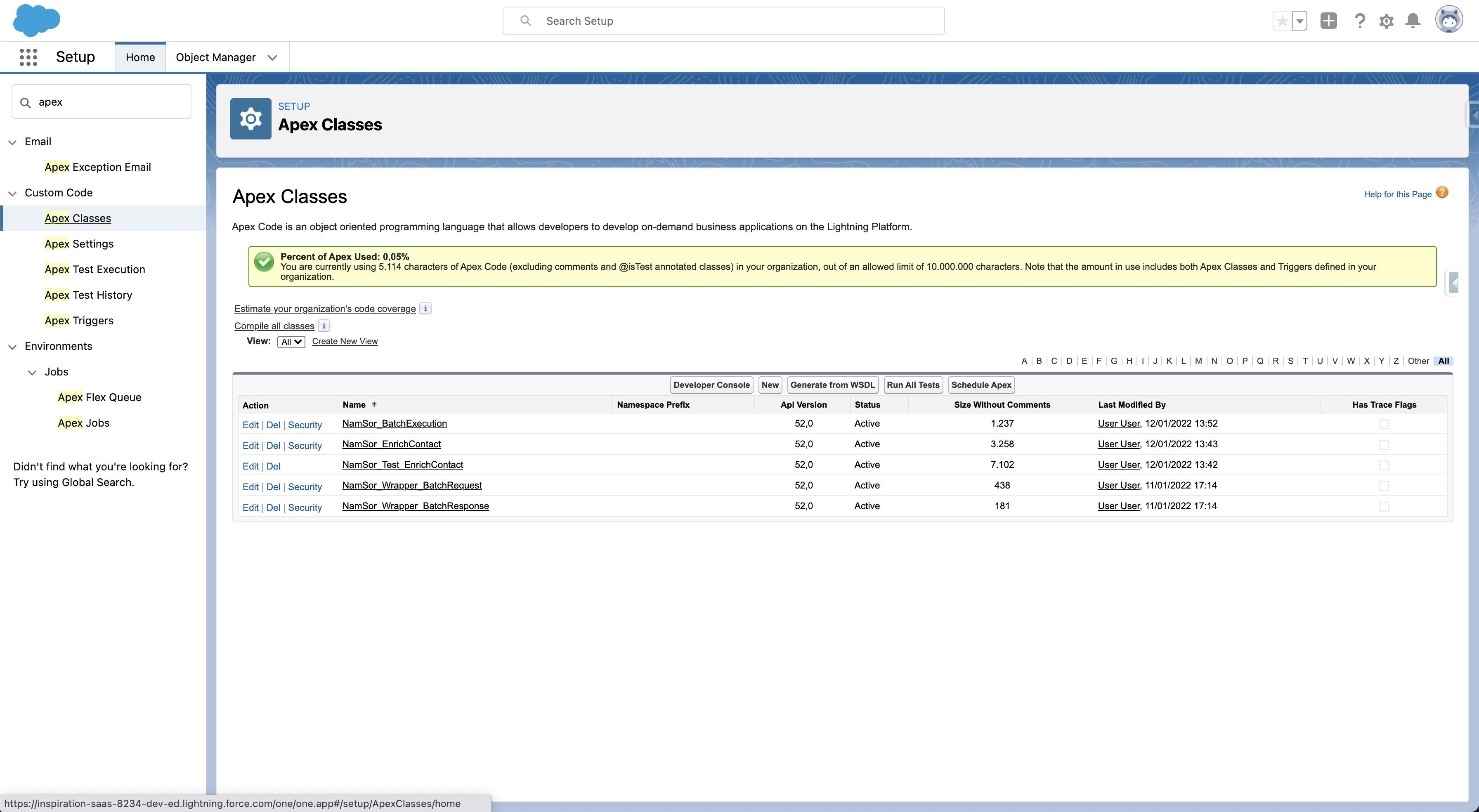Viewport: 1479px width, 812px height.
Task: Click Estimate your organization's code coverage link
Action: click(324, 308)
